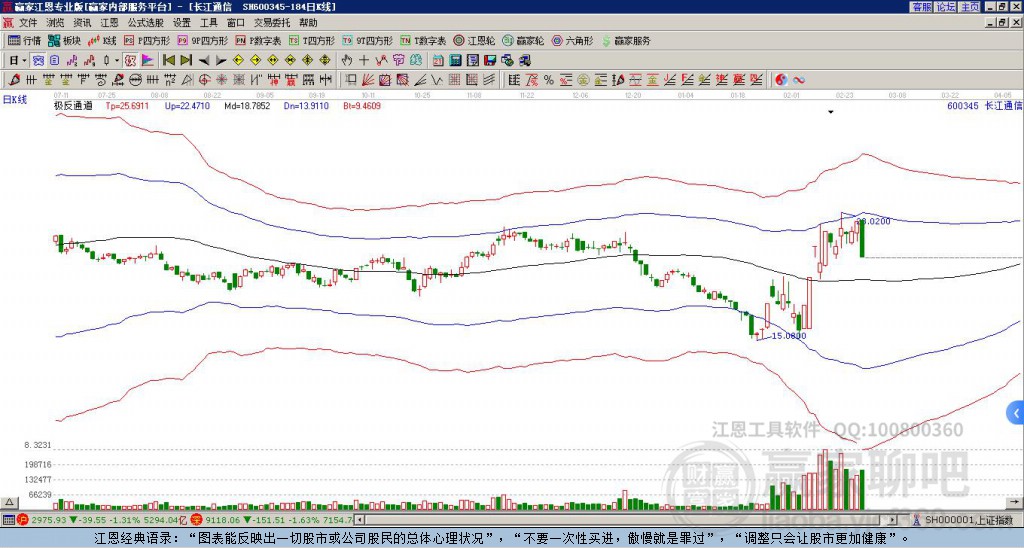Click the 论坛 forum button

click(x=946, y=7)
